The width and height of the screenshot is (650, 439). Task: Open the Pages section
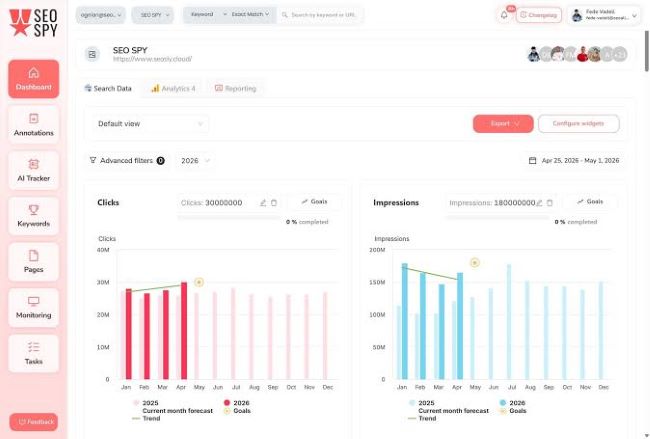tap(34, 262)
